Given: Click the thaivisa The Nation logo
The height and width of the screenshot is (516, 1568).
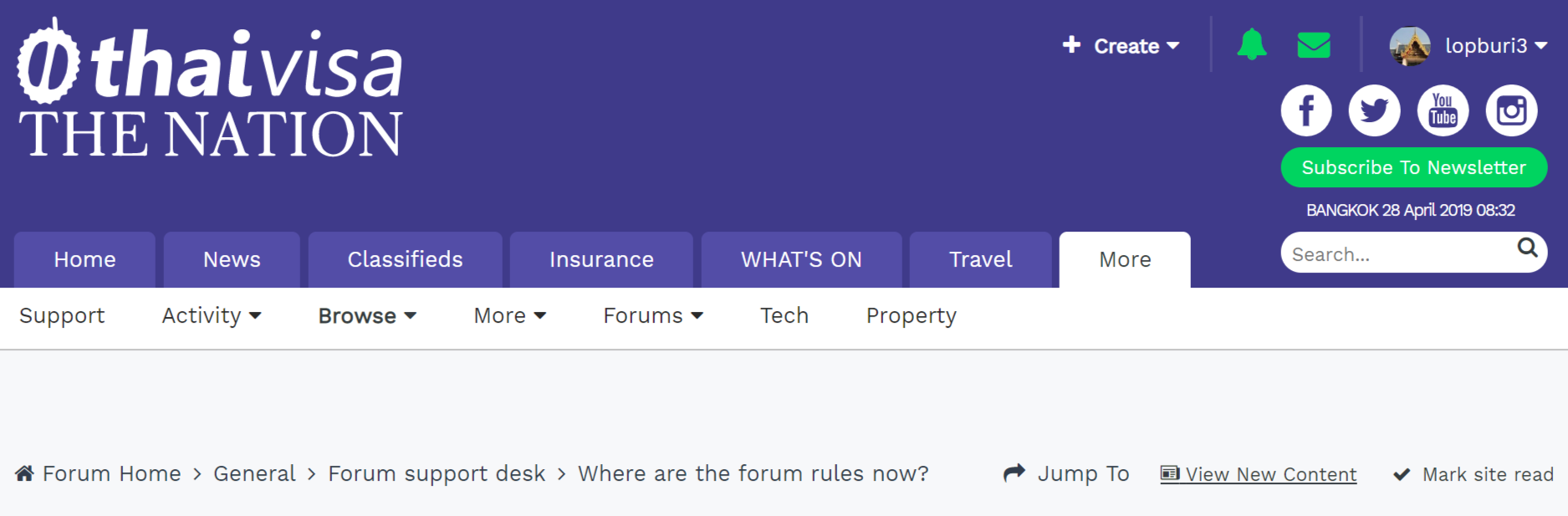Looking at the screenshot, I should [x=210, y=89].
